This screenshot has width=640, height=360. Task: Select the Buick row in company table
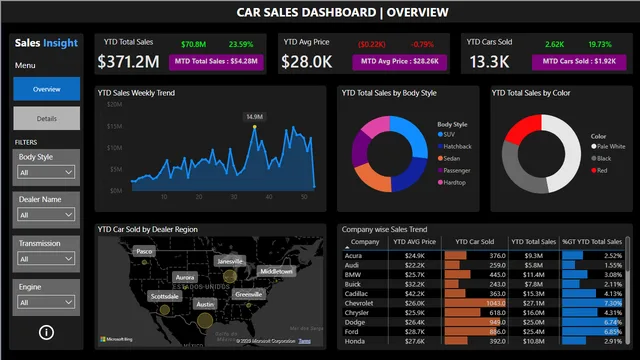pyautogui.click(x=483, y=284)
